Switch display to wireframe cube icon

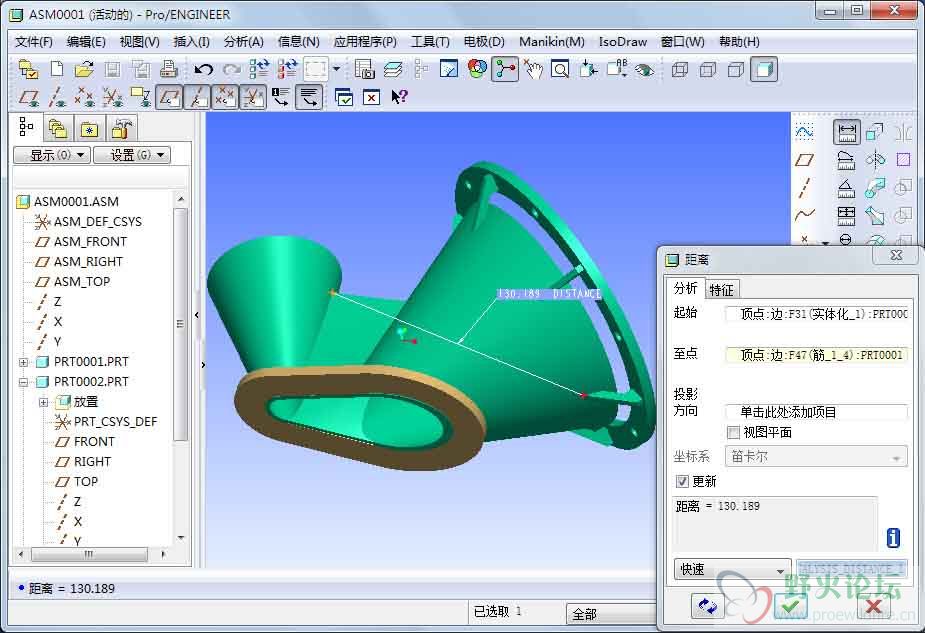click(680, 70)
